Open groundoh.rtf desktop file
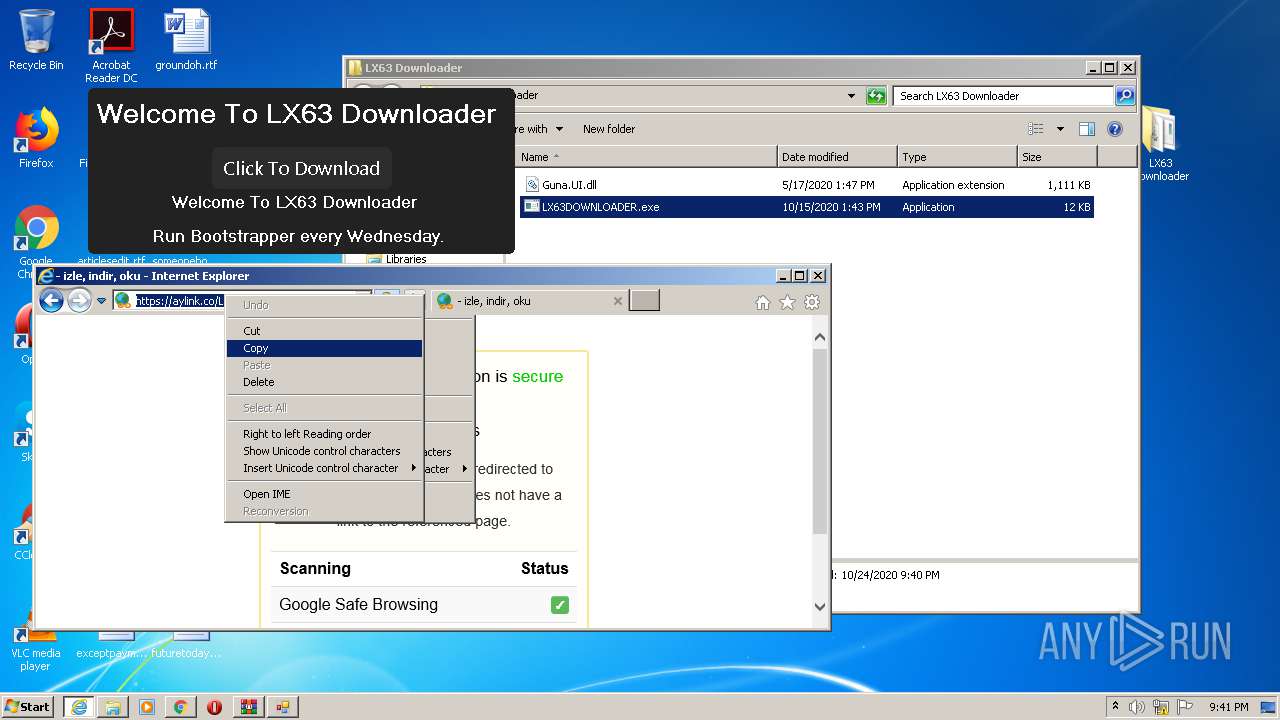The image size is (1280, 720). coord(186,40)
